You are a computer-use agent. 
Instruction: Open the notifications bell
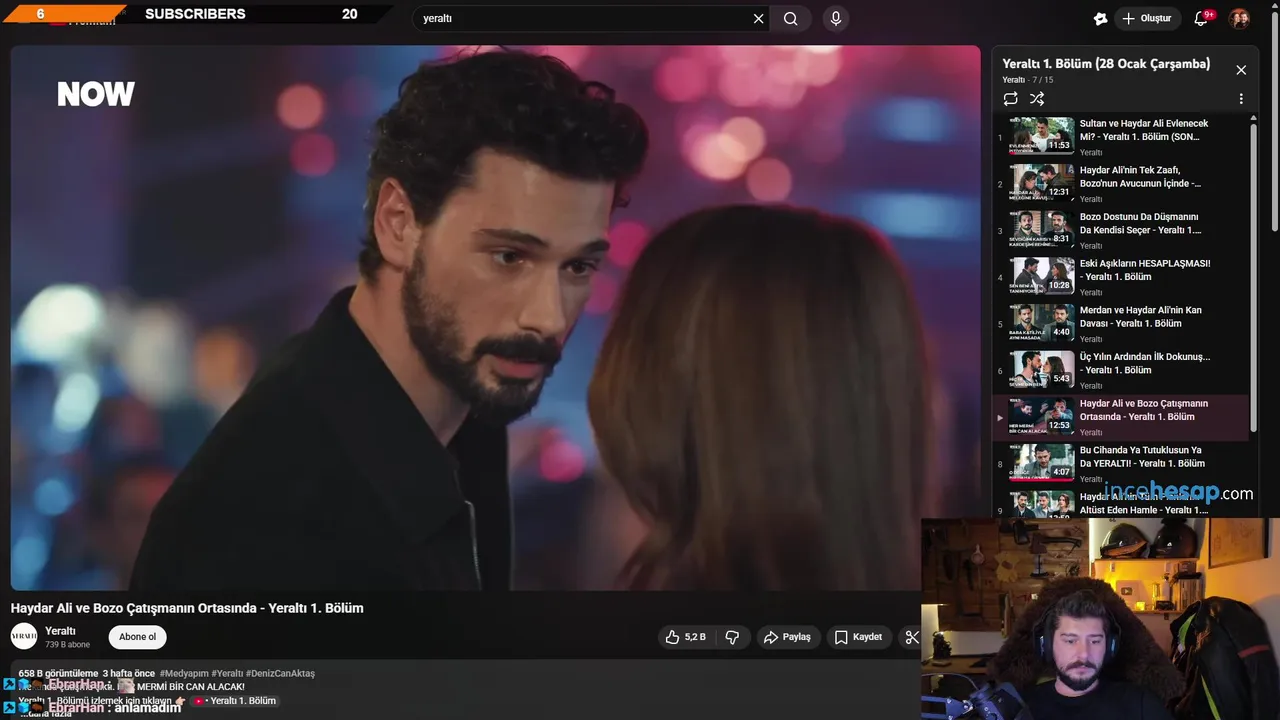[1201, 18]
